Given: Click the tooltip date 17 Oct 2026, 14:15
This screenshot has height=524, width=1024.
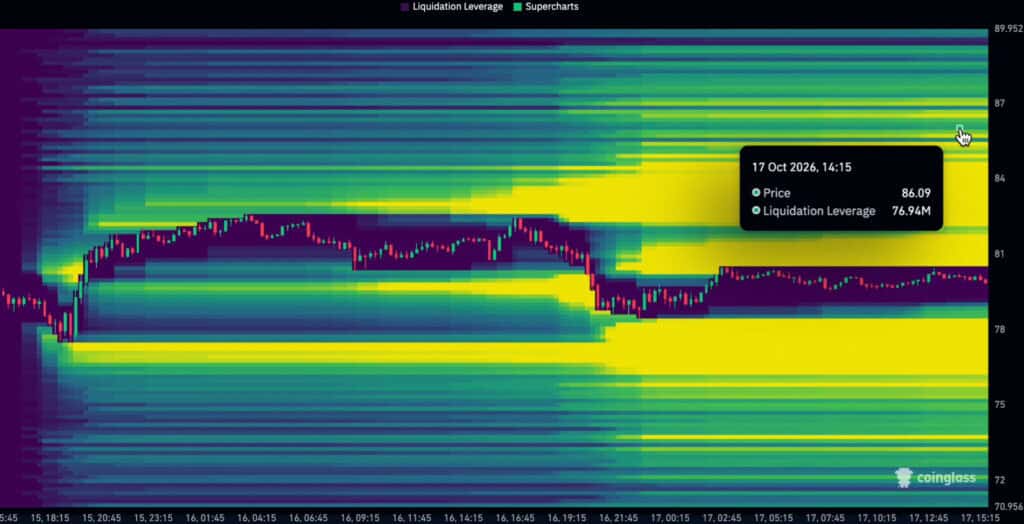Looking at the screenshot, I should 801,167.
